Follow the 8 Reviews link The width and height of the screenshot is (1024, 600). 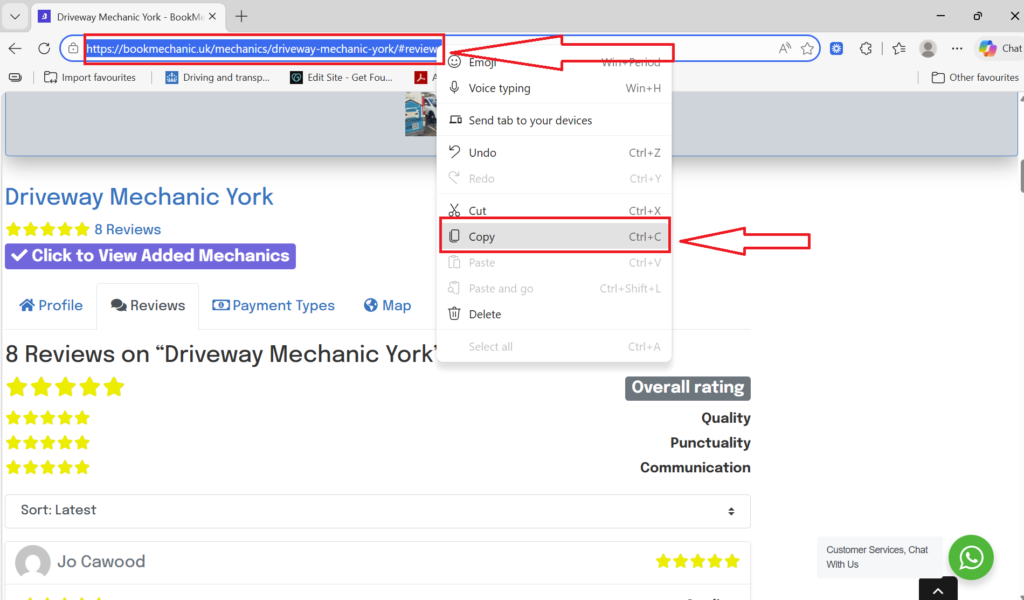click(x=127, y=229)
